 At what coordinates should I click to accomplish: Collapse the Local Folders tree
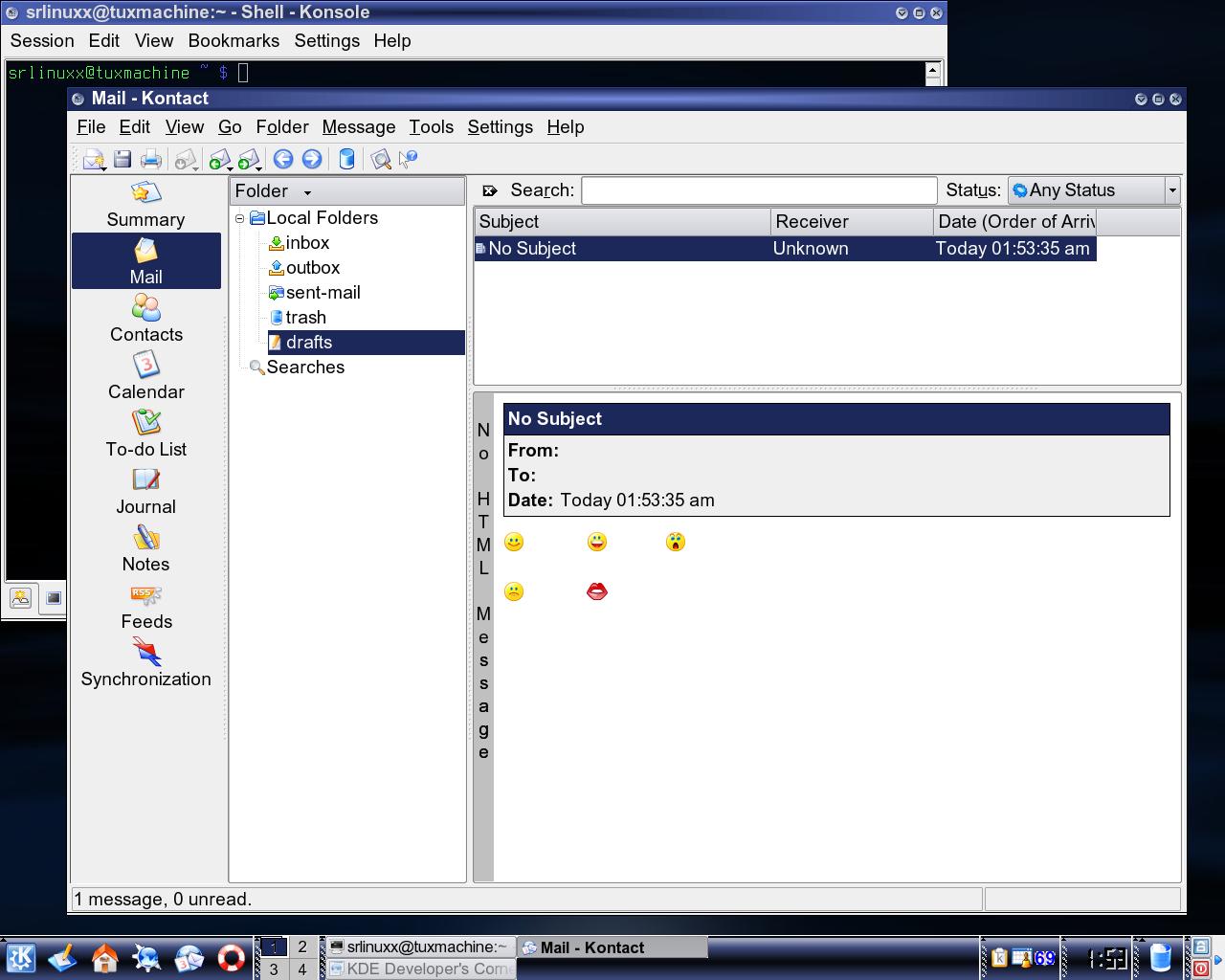pos(239,218)
